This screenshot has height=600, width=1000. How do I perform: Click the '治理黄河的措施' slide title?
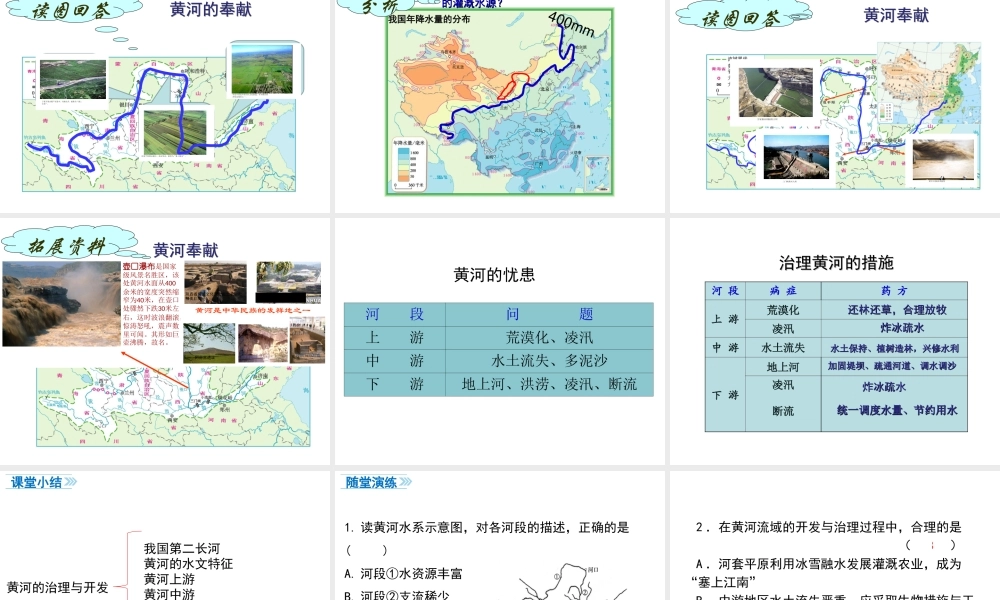pyautogui.click(x=836, y=263)
